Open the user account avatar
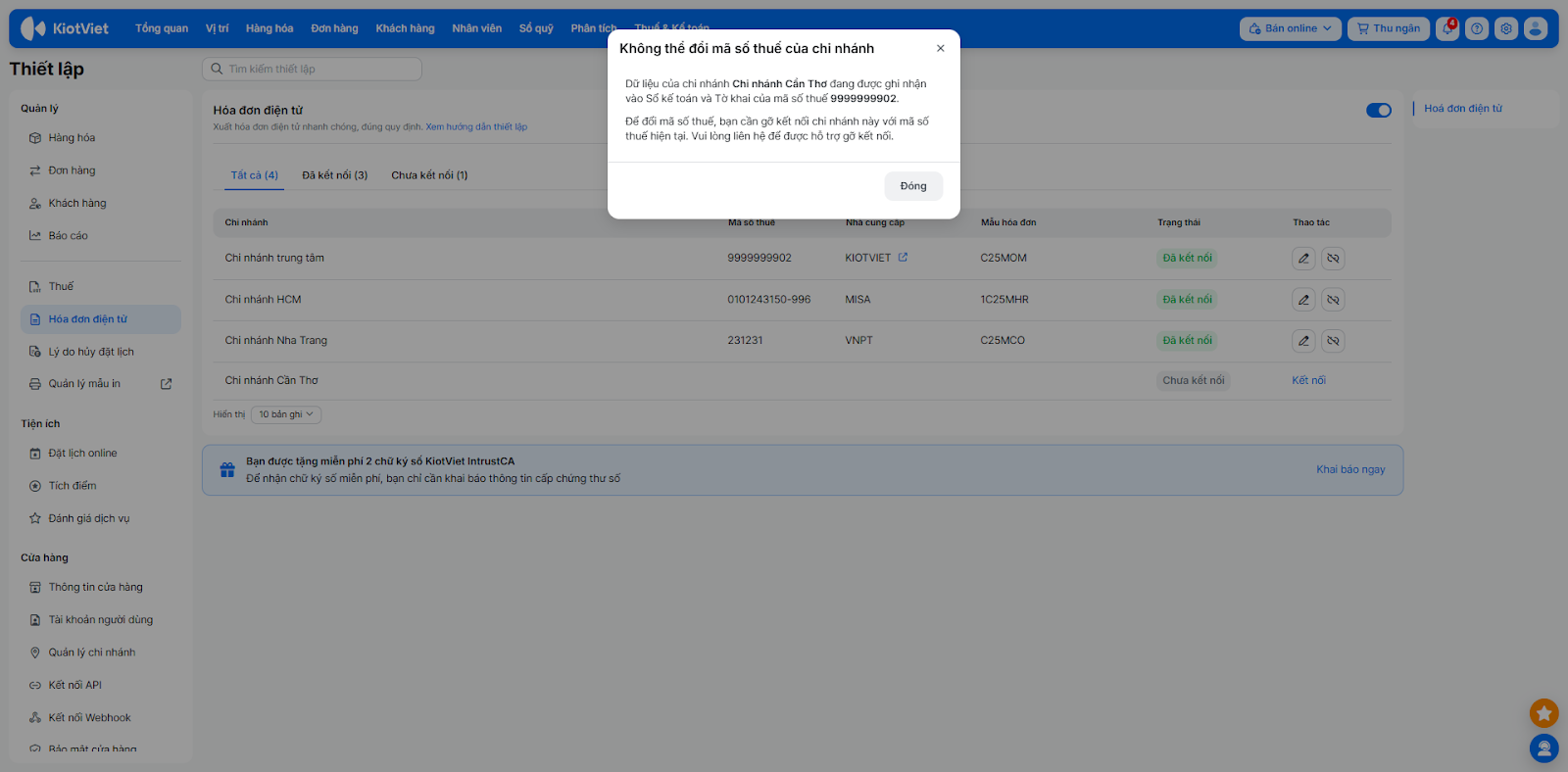Viewport: 1568px width, 772px height. pyautogui.click(x=1536, y=28)
